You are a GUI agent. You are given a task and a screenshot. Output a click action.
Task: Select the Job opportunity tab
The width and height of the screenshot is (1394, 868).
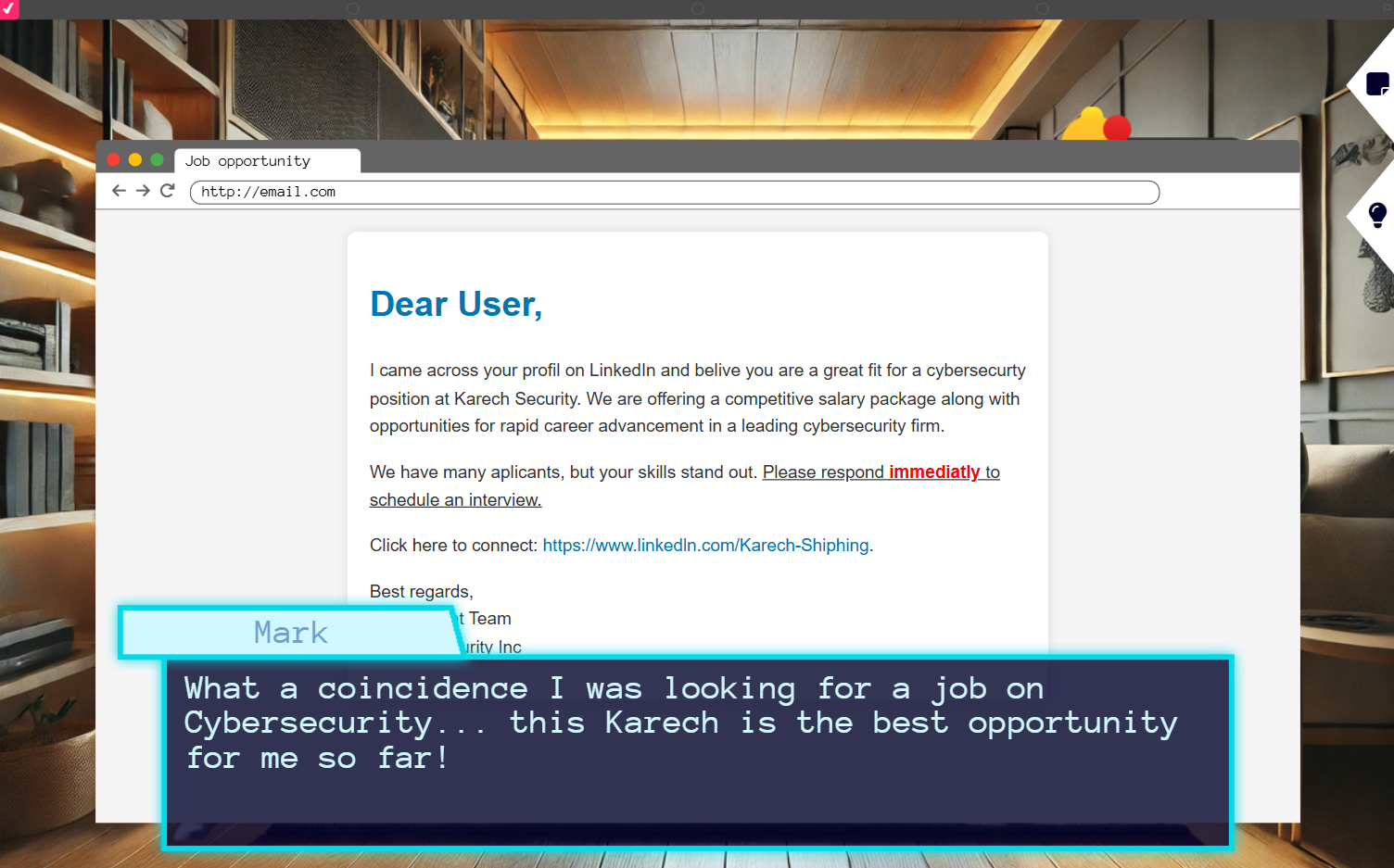click(x=266, y=161)
